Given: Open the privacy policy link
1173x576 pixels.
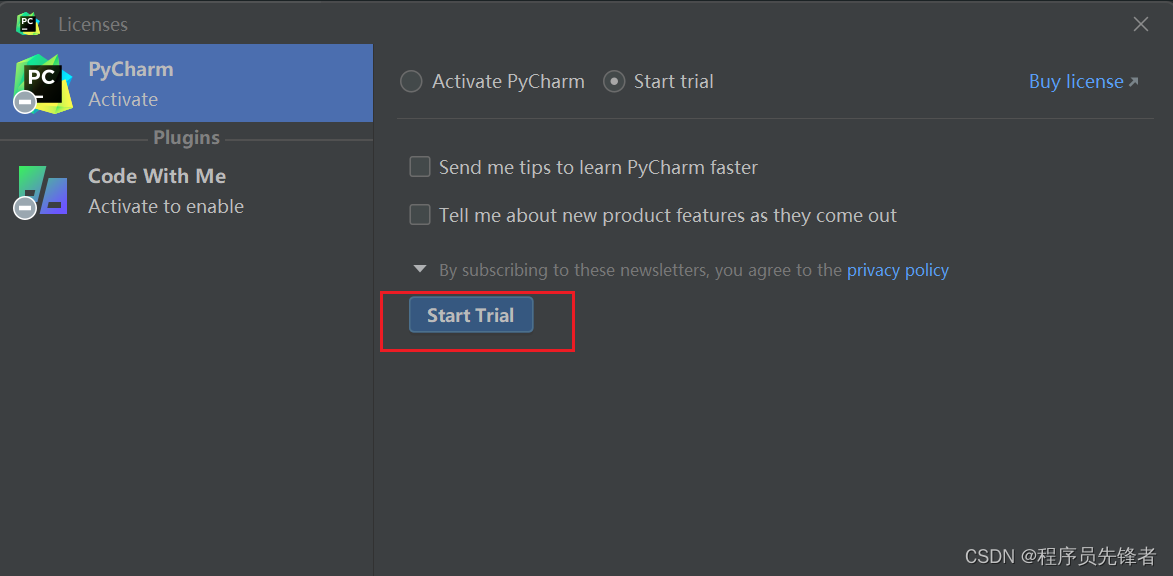Looking at the screenshot, I should [897, 270].
